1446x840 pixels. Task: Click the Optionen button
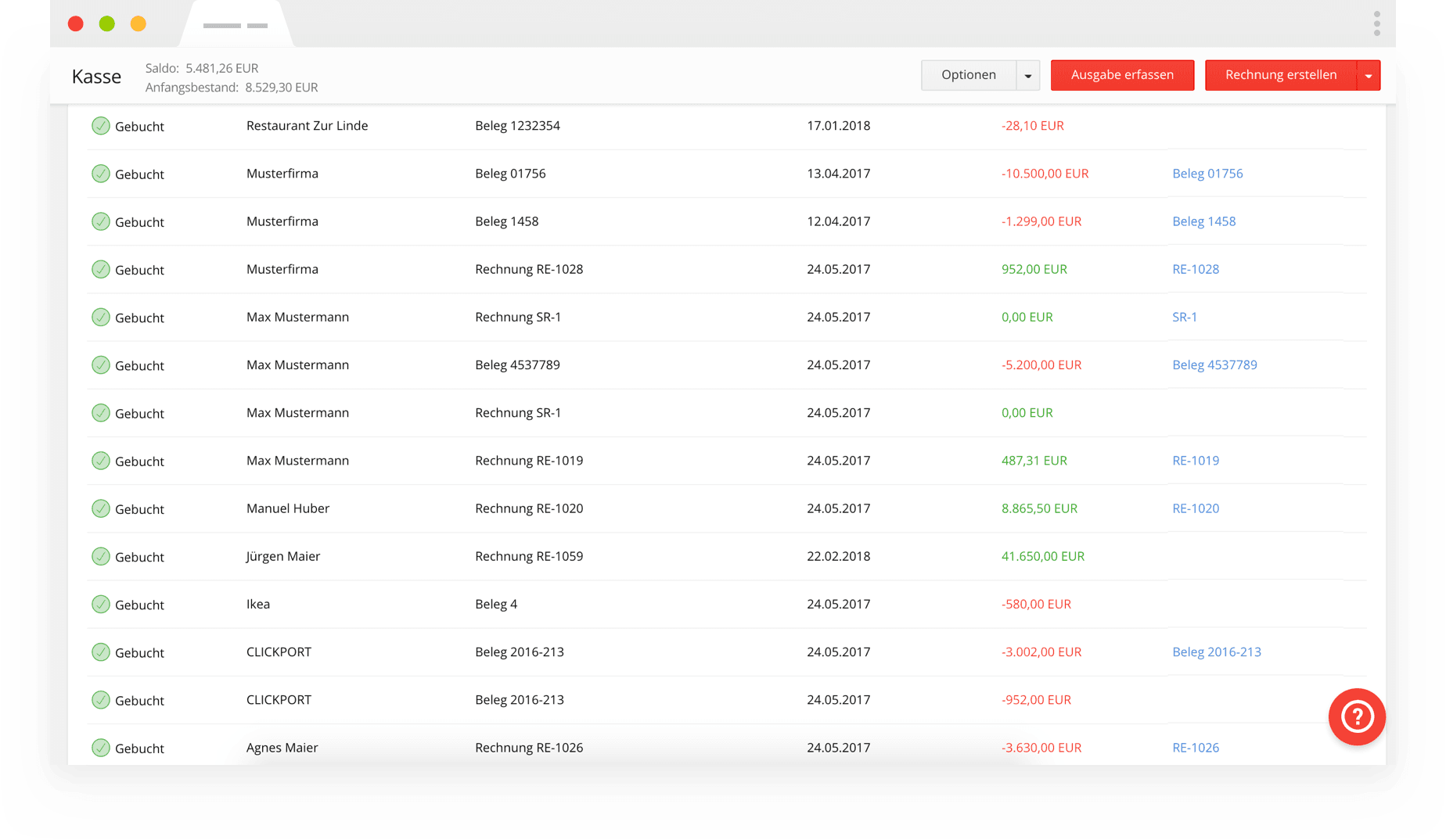click(969, 75)
